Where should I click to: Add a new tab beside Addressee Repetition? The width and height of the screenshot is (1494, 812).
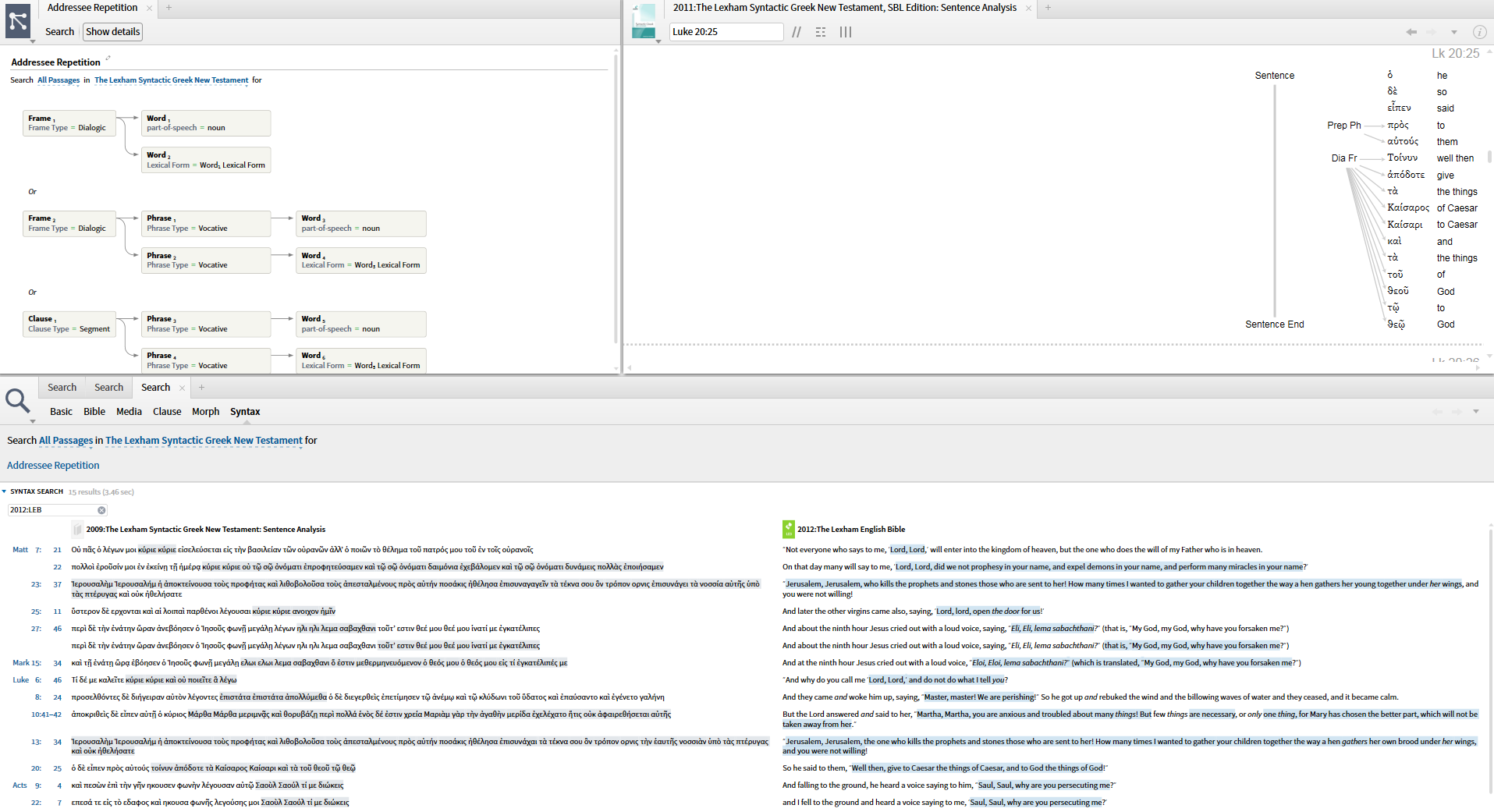(169, 8)
